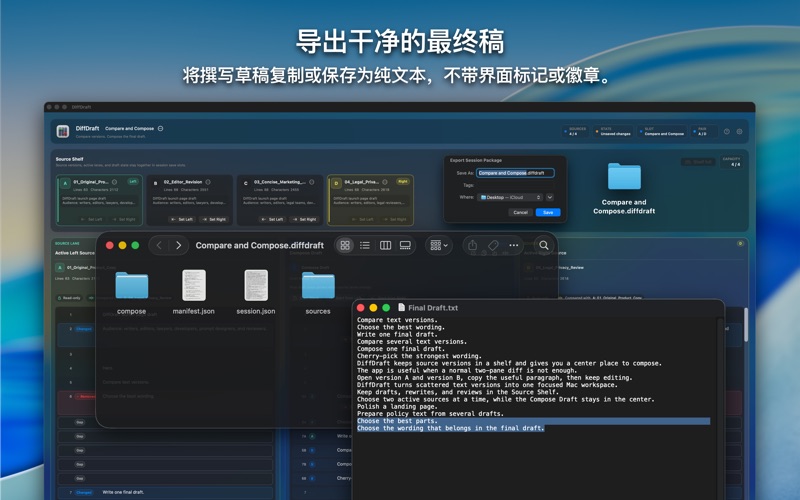This screenshot has width=800, height=500.
Task: Click the Final Draft.txt document proxy icon
Action: 402,308
